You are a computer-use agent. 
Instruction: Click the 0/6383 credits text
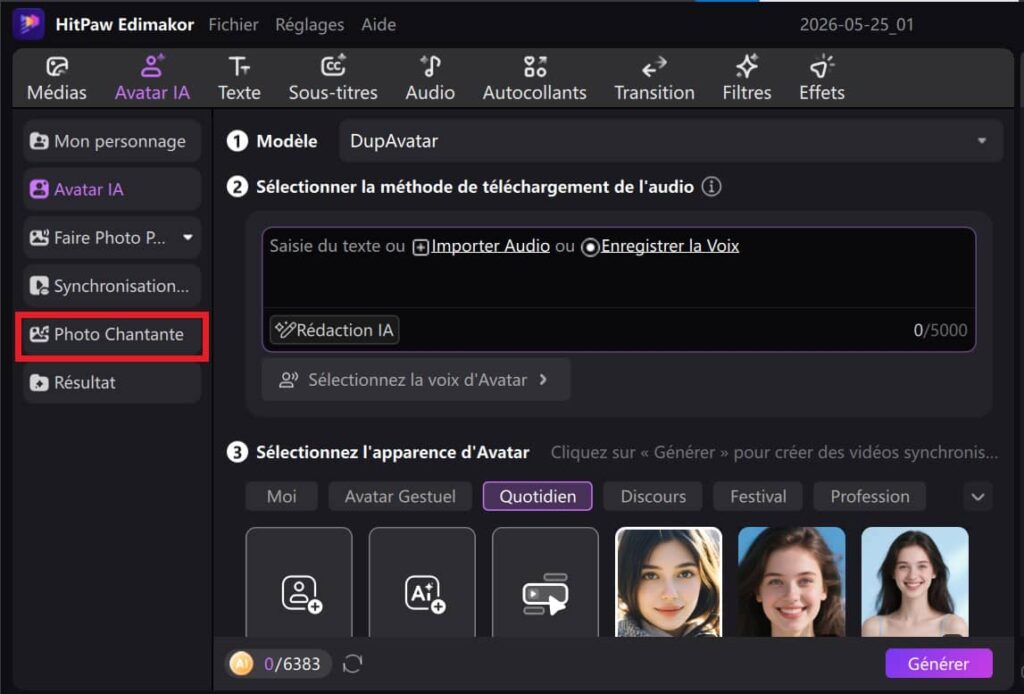click(292, 664)
